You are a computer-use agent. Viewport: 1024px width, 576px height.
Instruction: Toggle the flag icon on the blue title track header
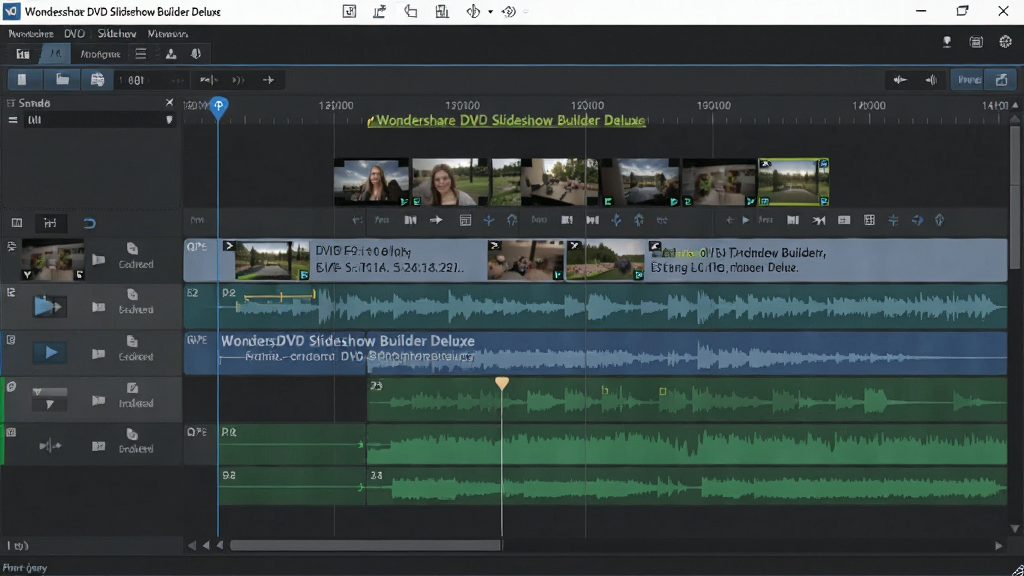click(x=99, y=354)
